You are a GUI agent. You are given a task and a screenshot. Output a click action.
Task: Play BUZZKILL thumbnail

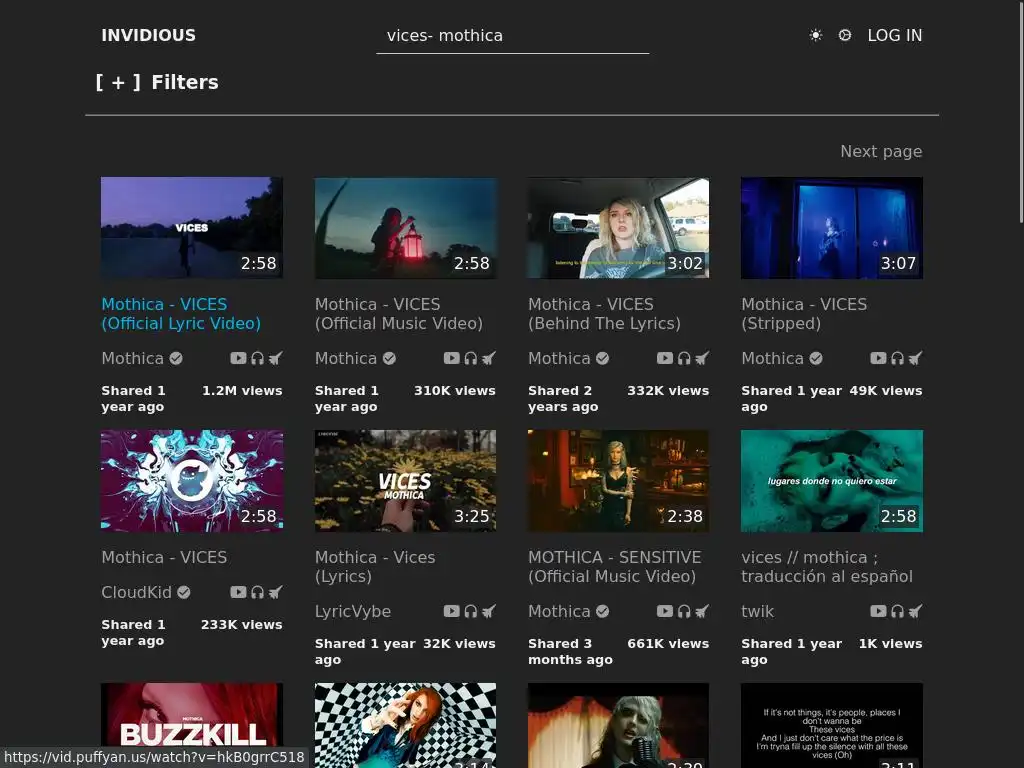pos(192,725)
